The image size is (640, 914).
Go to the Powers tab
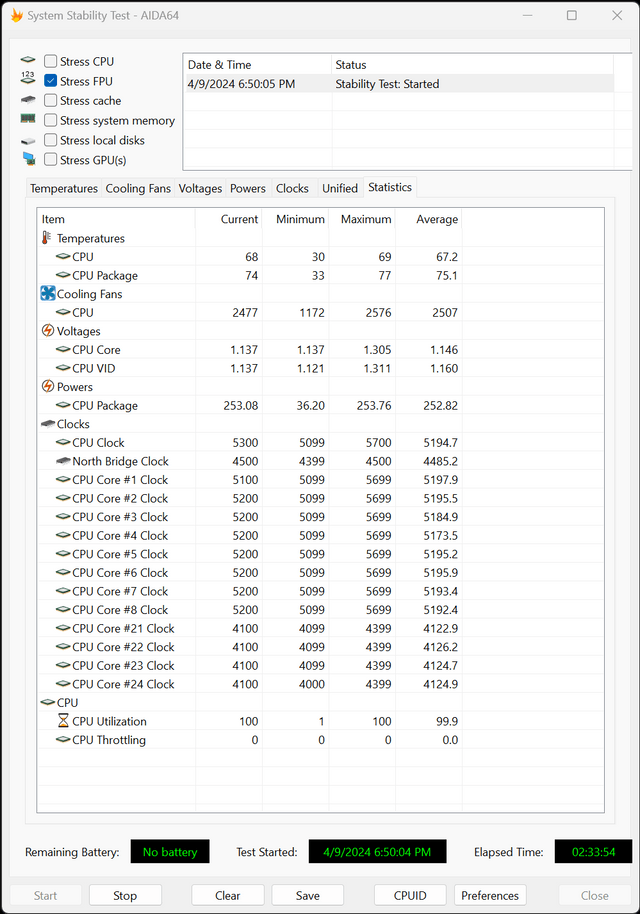[x=248, y=188]
